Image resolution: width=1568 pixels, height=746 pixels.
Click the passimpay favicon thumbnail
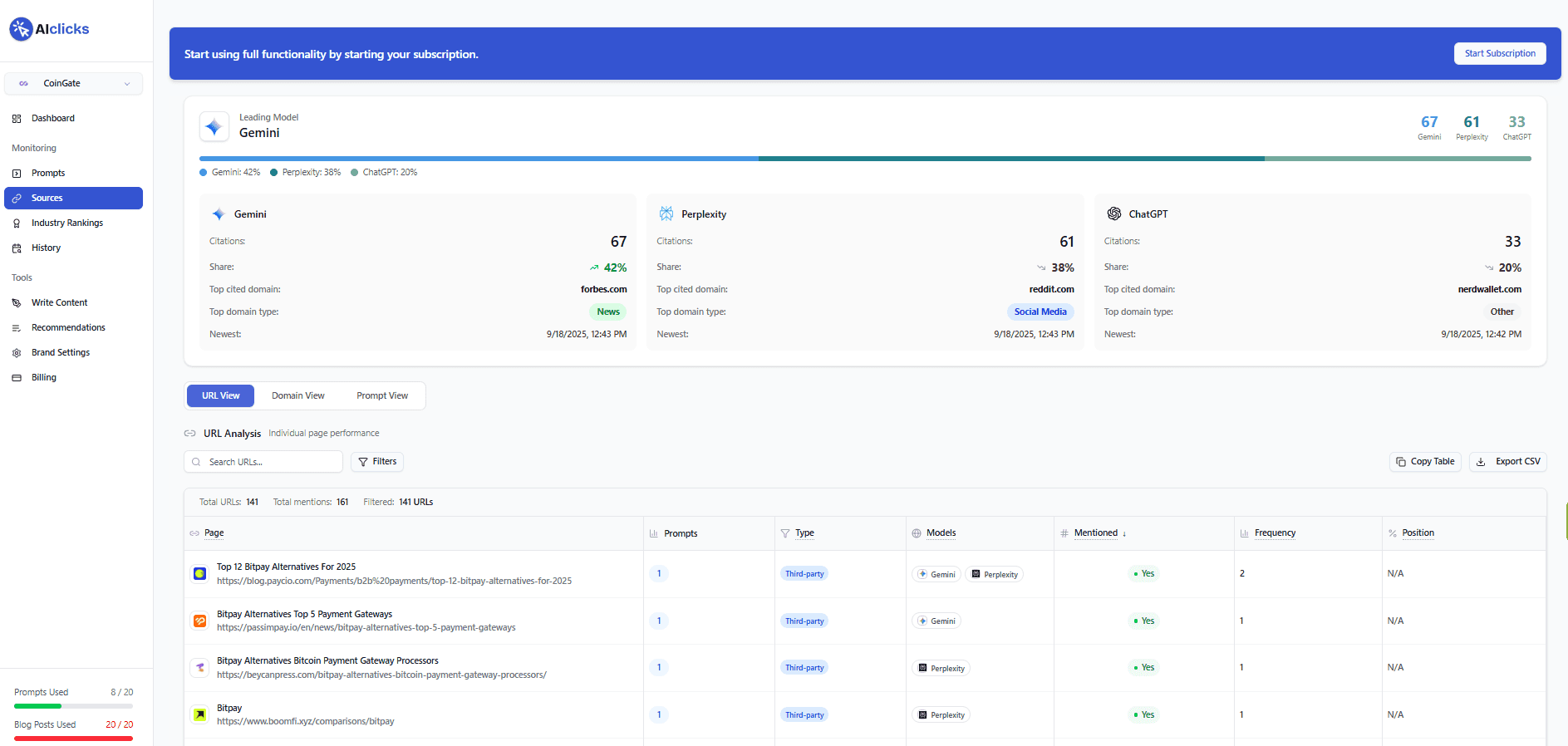tap(199, 621)
